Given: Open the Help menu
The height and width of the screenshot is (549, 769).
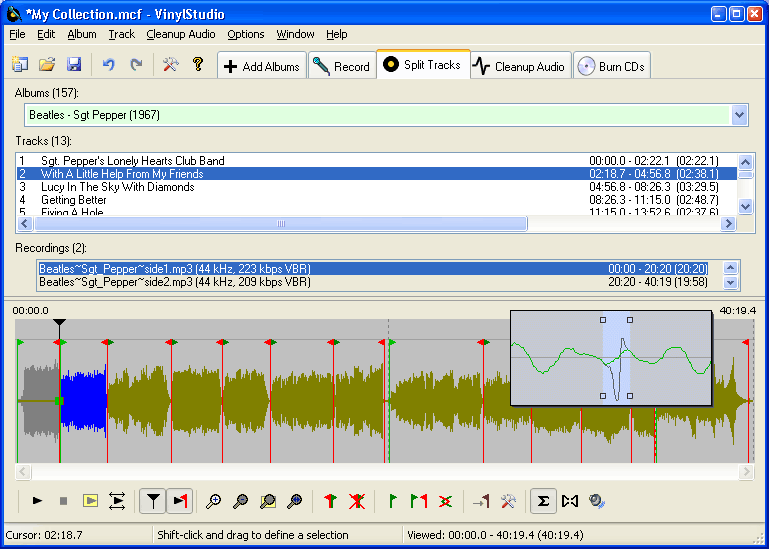Looking at the screenshot, I should pos(336,34).
